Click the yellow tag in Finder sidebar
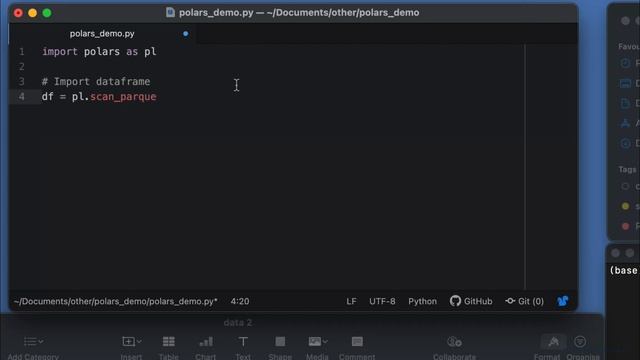Image resolution: width=640 pixels, height=360 pixels. click(625, 207)
